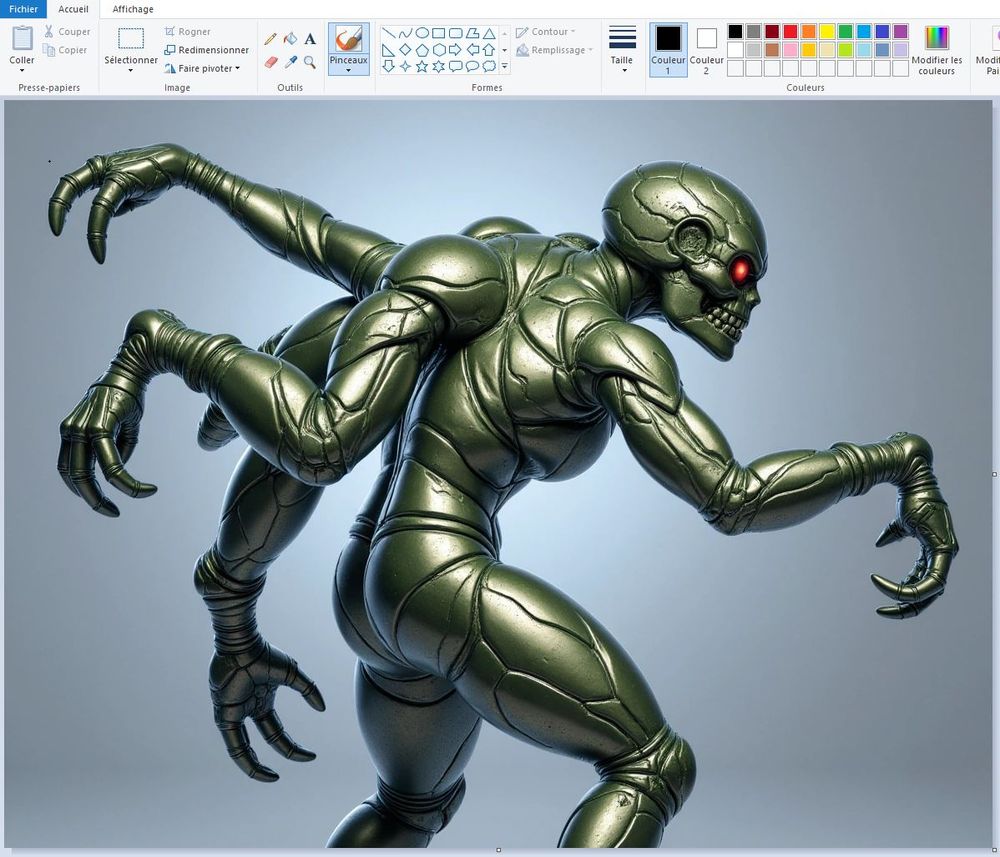Select the Fill bucket tool

coord(290,39)
